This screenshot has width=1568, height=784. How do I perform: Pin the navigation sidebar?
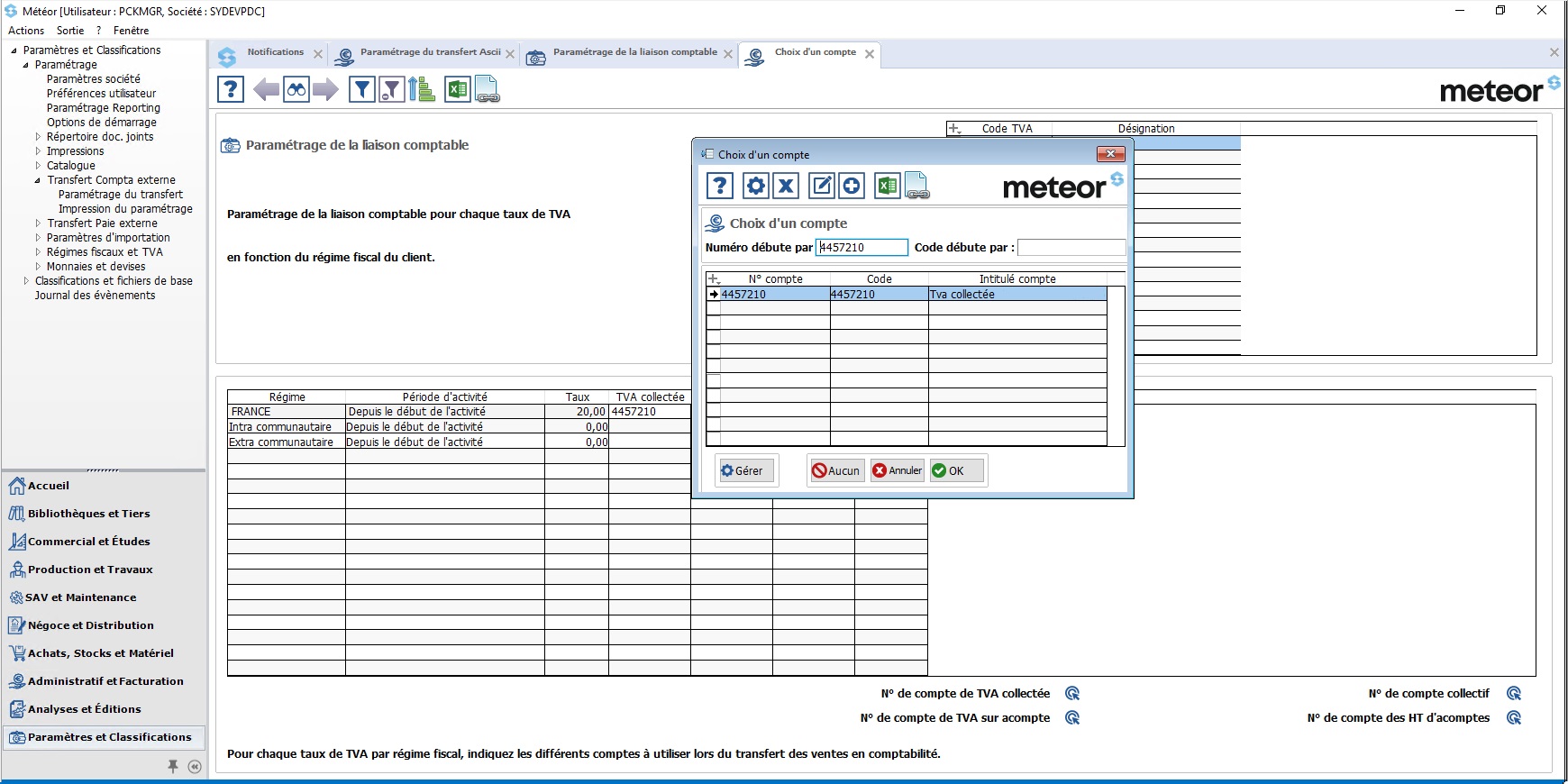tap(173, 766)
